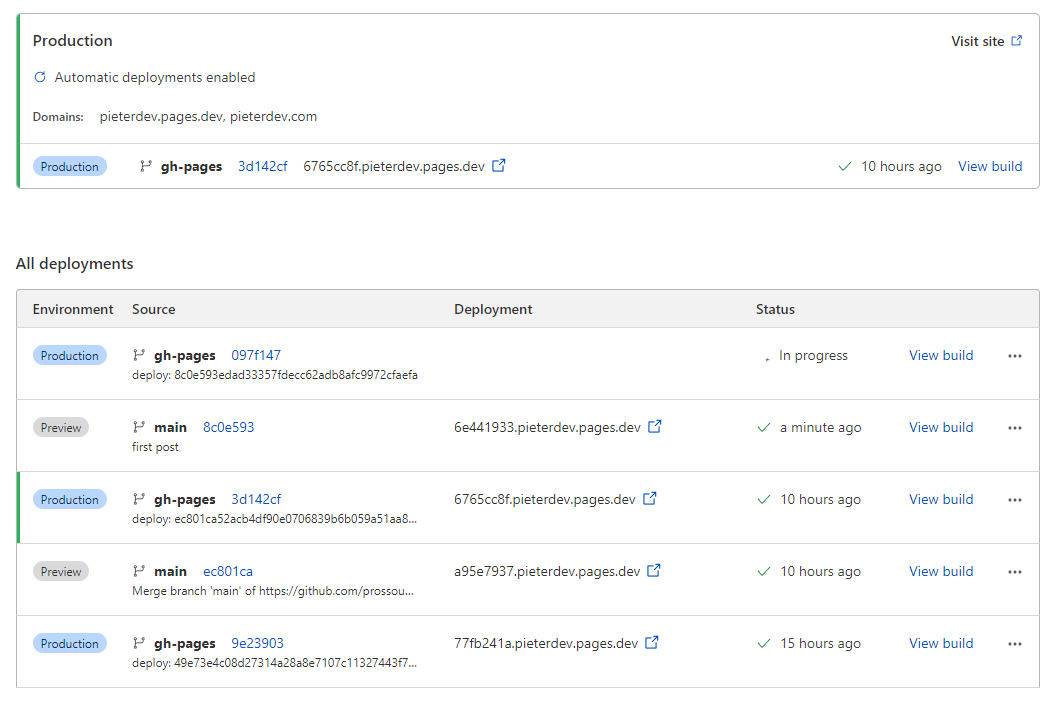Click View build in Production summary card
The width and height of the screenshot is (1052, 703).
tap(989, 166)
